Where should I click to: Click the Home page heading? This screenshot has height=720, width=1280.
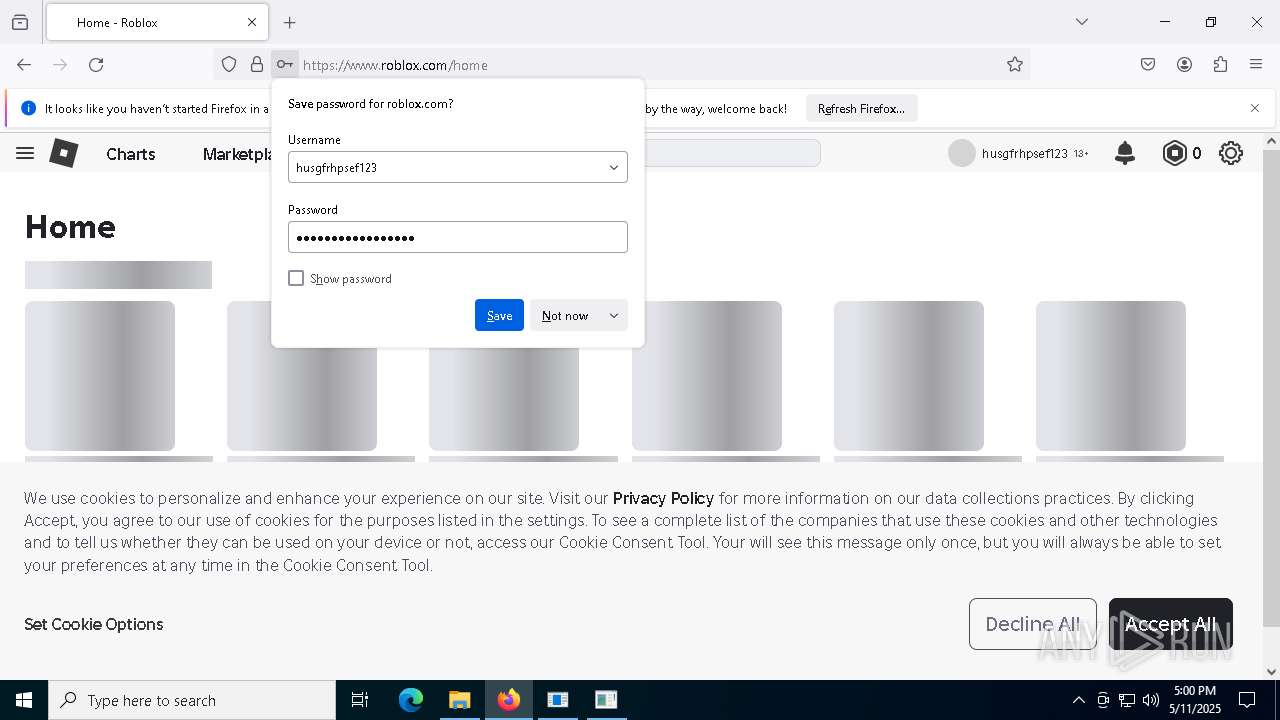click(x=70, y=227)
